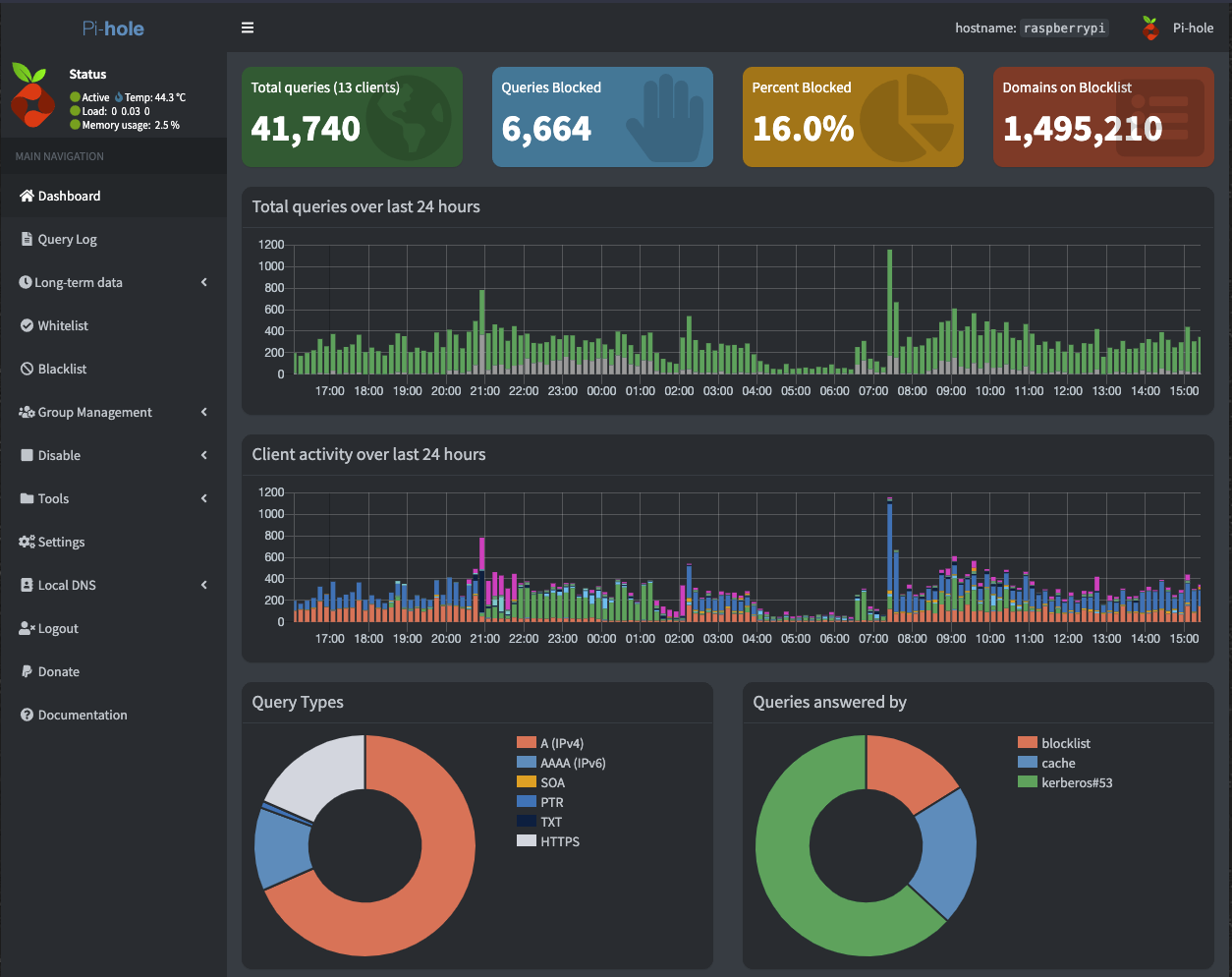This screenshot has width=1232, height=977.
Task: Toggle AAAA (IPv6) legend entry
Action: click(x=561, y=763)
